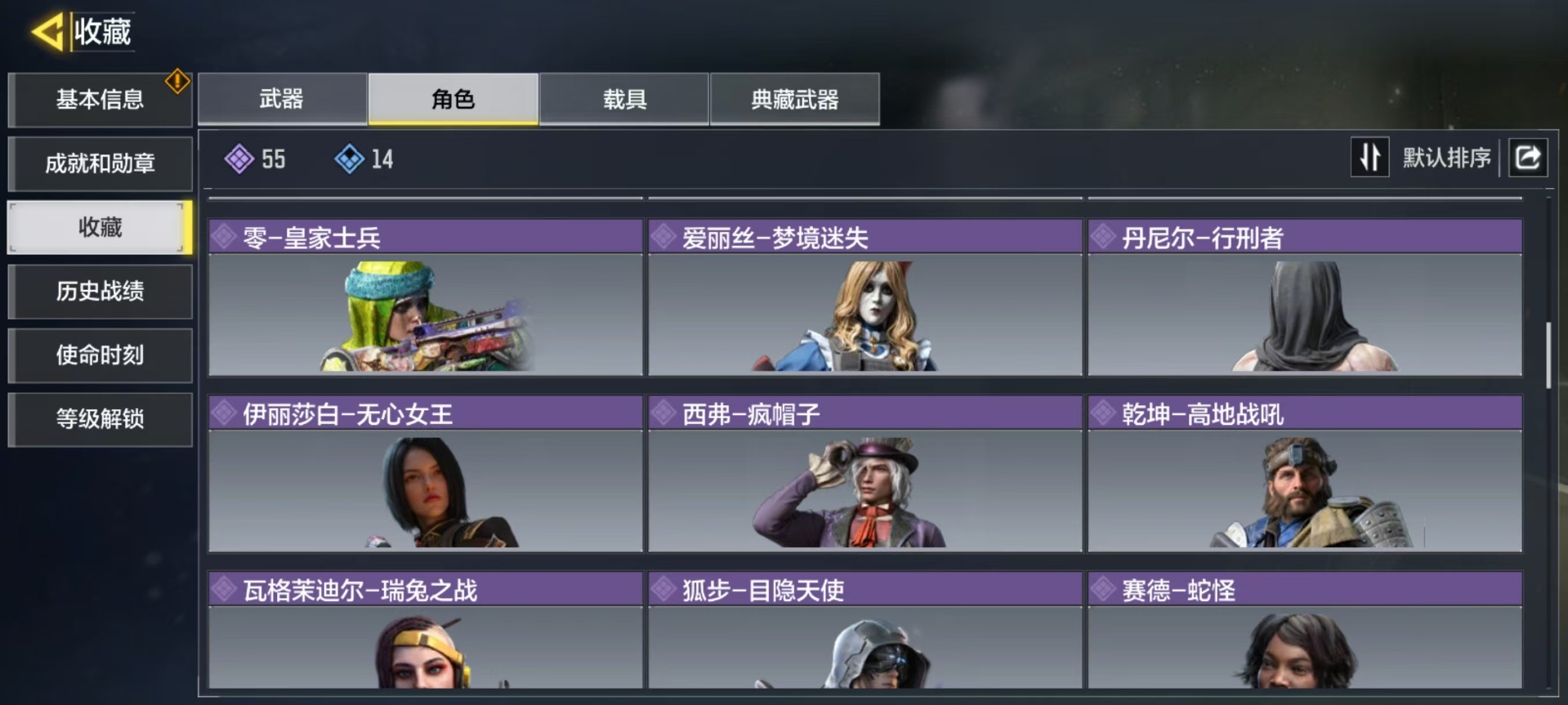Screen dimensions: 1568x705
Task: Select 使命时刻 sidebar item
Action: tap(100, 355)
